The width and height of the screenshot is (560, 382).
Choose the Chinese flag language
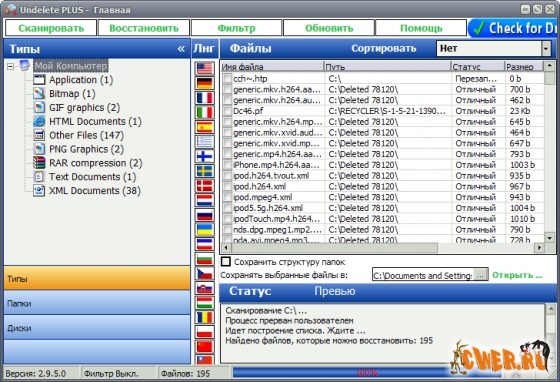pos(205,346)
